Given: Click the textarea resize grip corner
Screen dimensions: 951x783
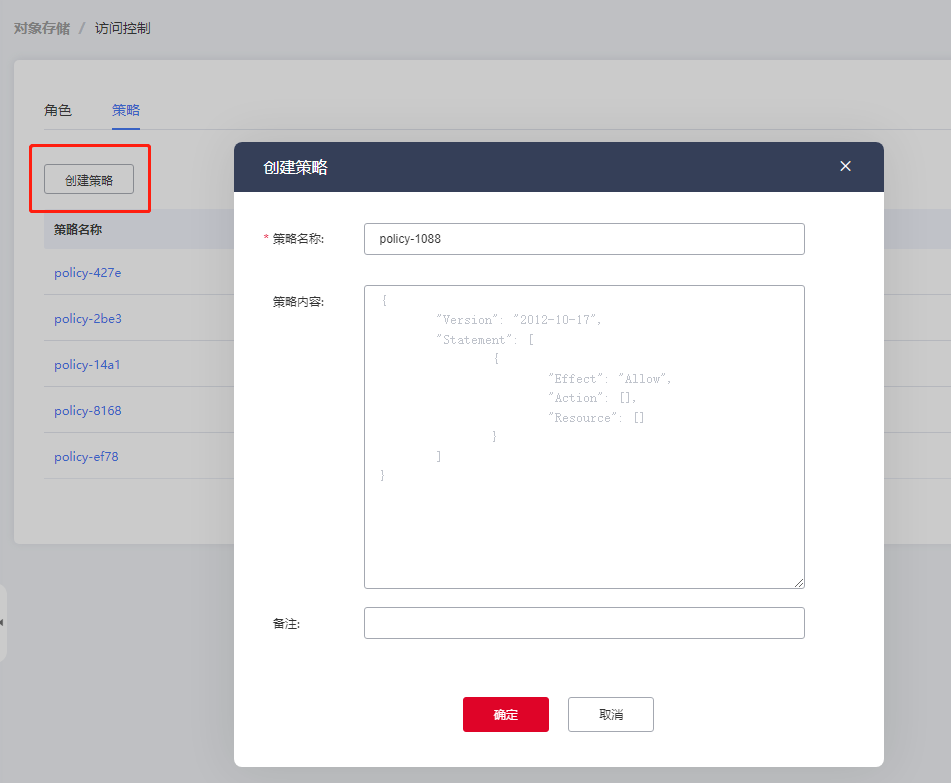Looking at the screenshot, I should pos(799,583).
